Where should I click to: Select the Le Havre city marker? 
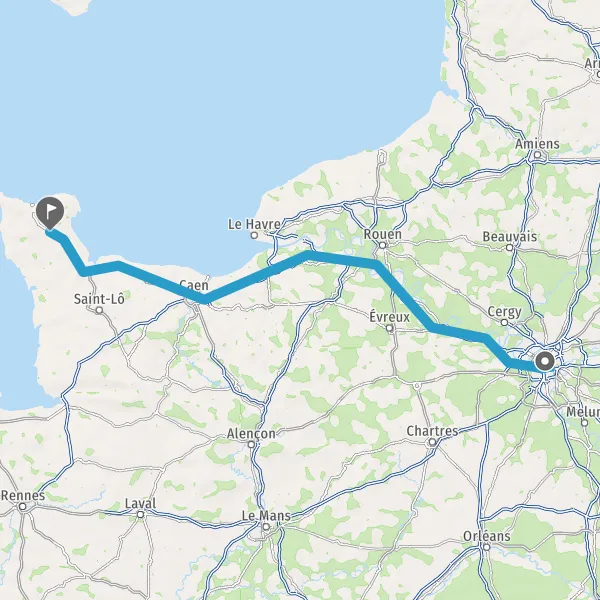254,235
